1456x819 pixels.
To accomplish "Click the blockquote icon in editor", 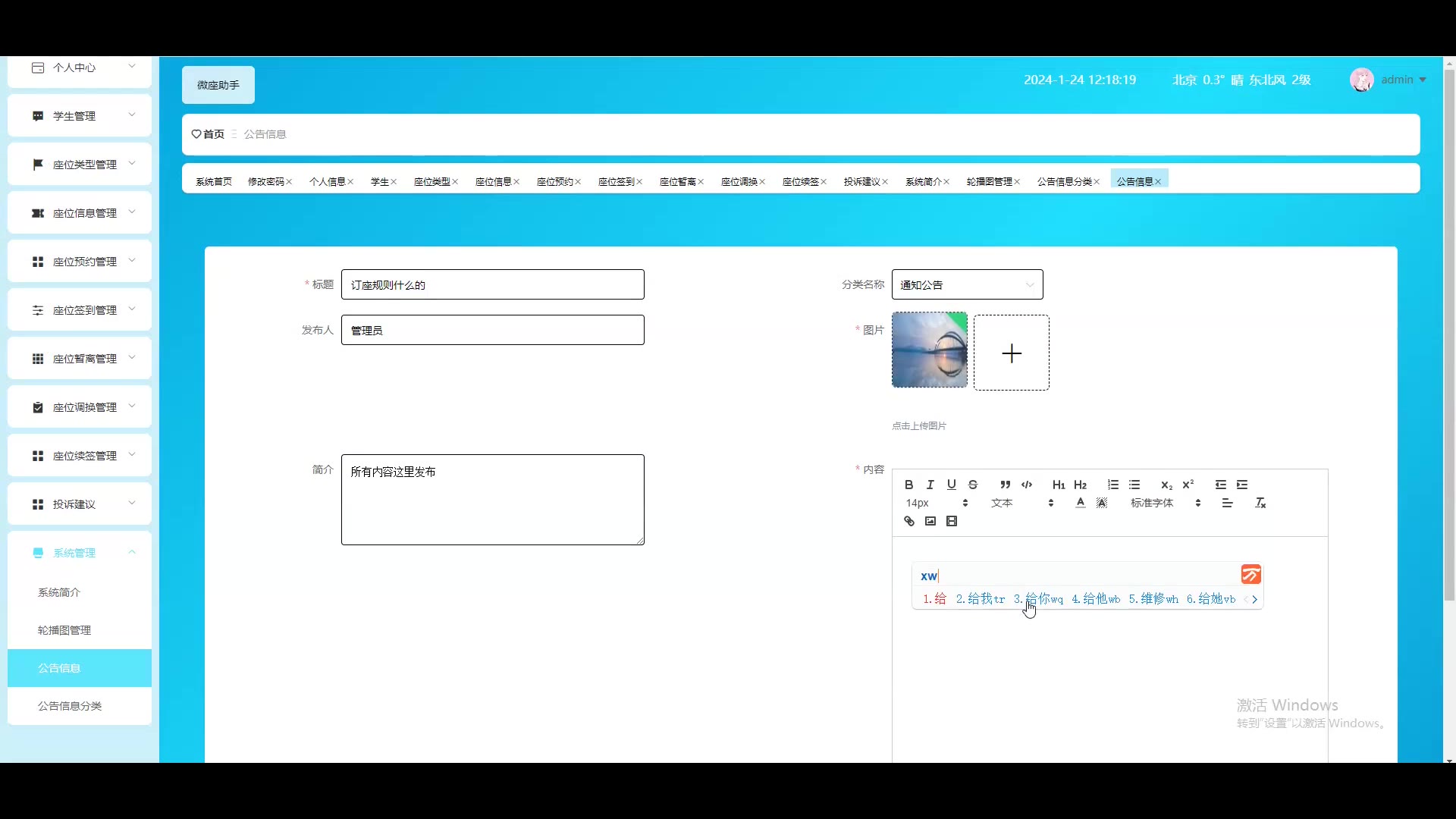I will [x=1005, y=485].
